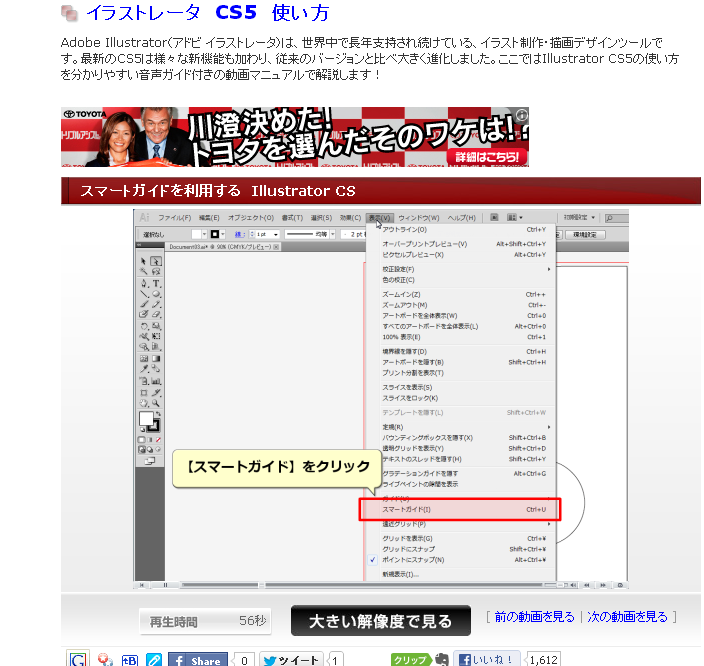Select the Mesh tool
The width and height of the screenshot is (704, 666).
pos(143,358)
